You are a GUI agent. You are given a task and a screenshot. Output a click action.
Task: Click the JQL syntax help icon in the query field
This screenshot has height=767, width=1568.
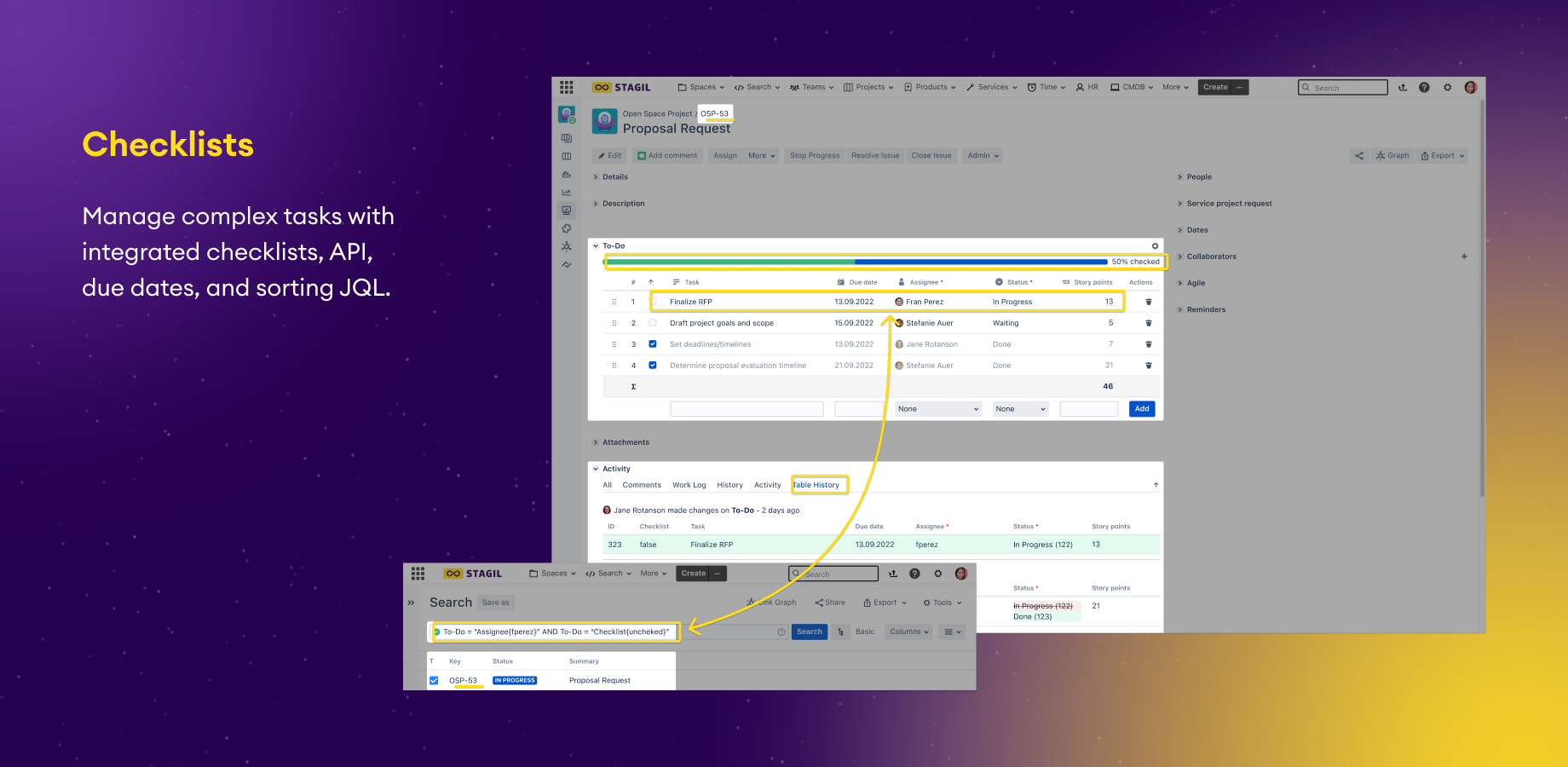tap(781, 632)
